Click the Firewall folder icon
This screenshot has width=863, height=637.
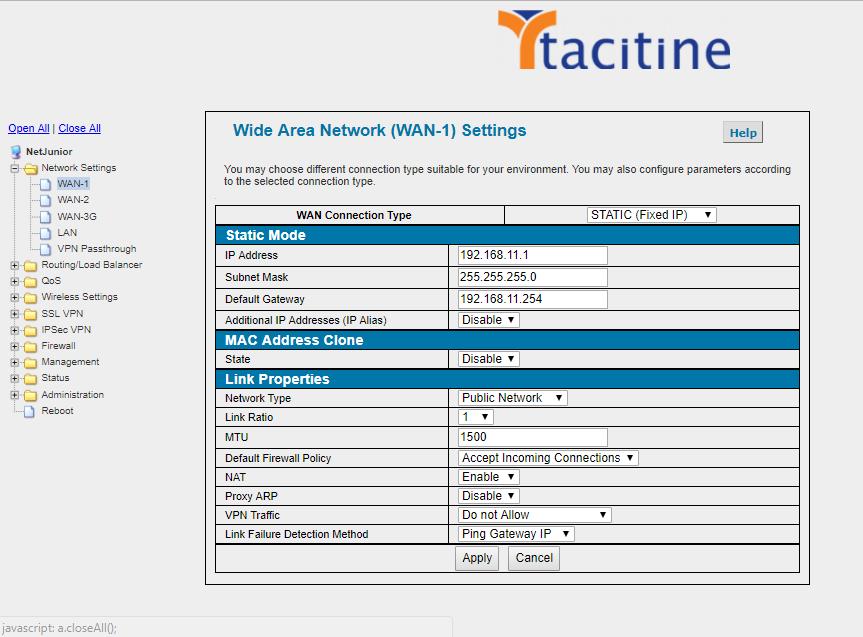30,346
